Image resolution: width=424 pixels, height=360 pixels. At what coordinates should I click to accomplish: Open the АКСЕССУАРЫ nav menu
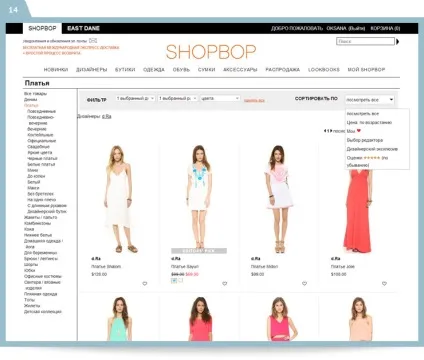pos(240,70)
